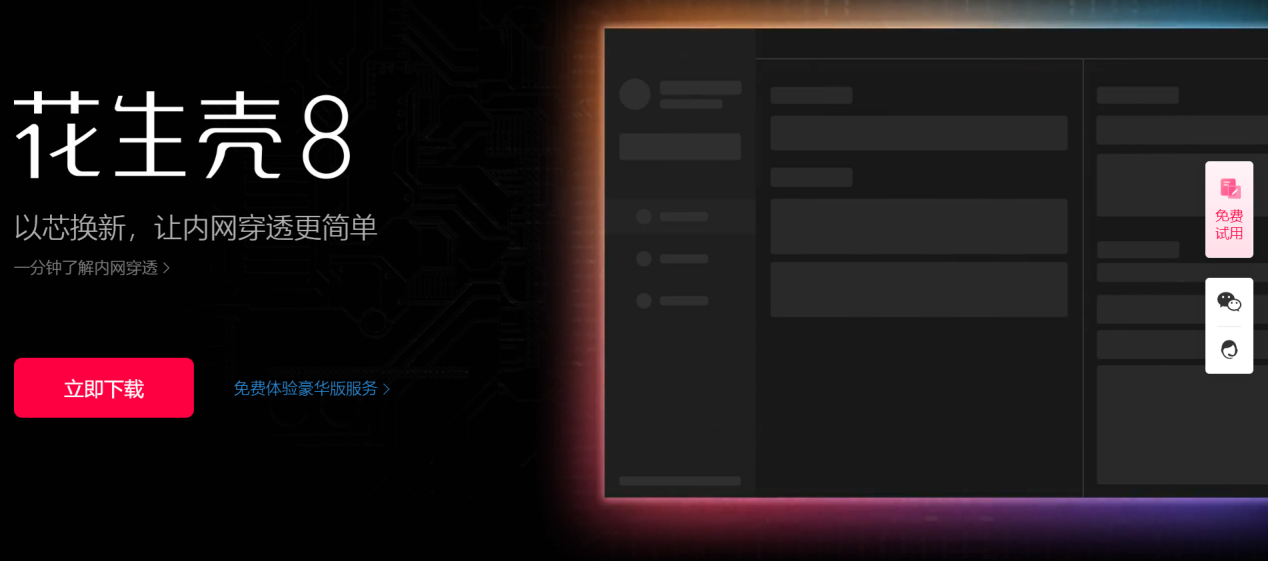
Task: Select the highlighted first item in the preview sidebar
Action: pyautogui.click(x=680, y=216)
